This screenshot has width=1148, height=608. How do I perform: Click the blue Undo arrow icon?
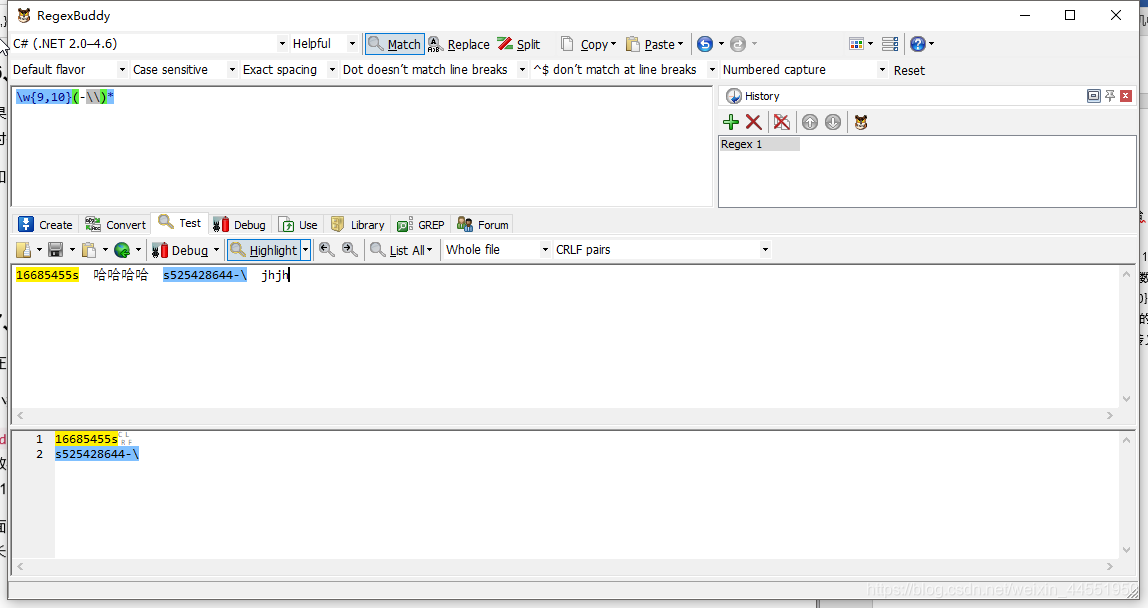[x=704, y=44]
